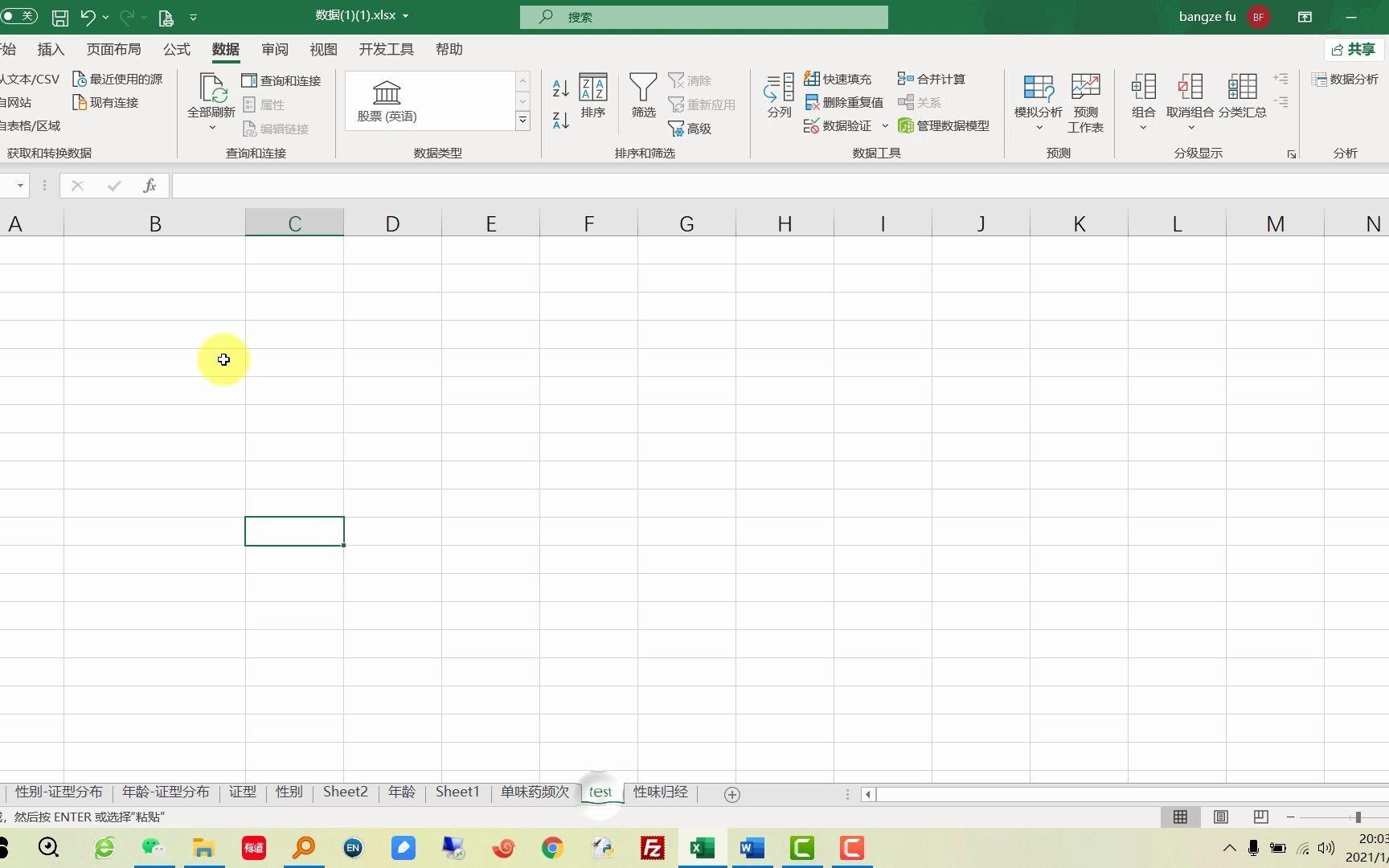The width and height of the screenshot is (1389, 868).
Task: Switch to Page Break Preview icon
Action: click(x=1260, y=817)
